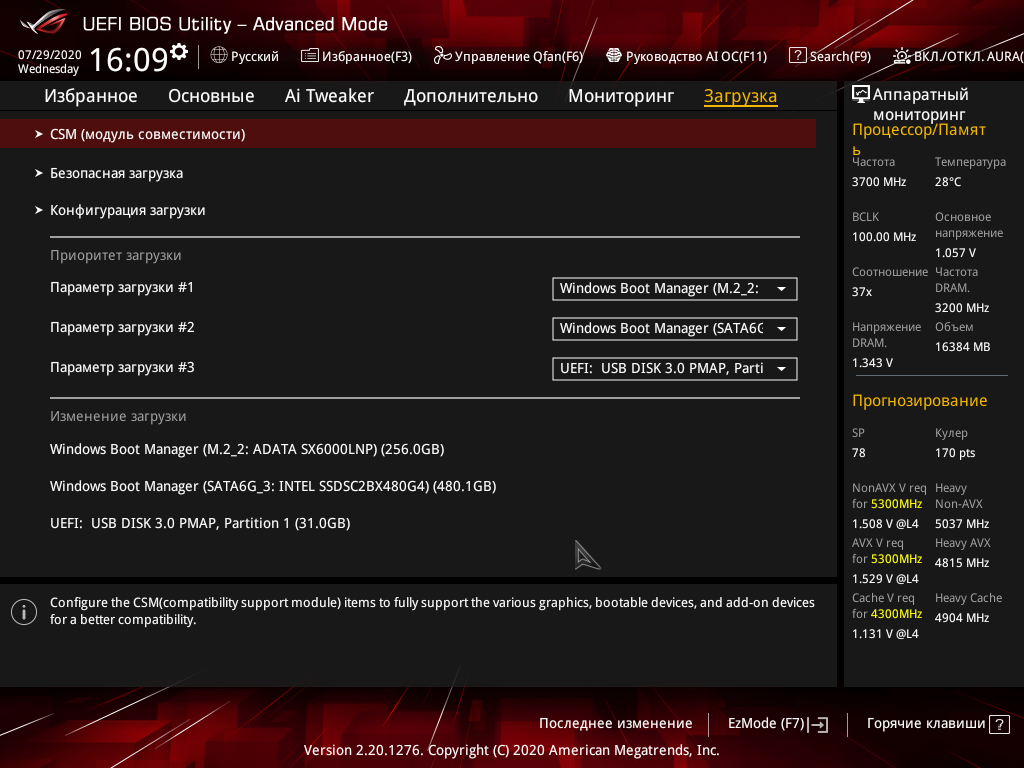Click the globe language icon

point(219,56)
